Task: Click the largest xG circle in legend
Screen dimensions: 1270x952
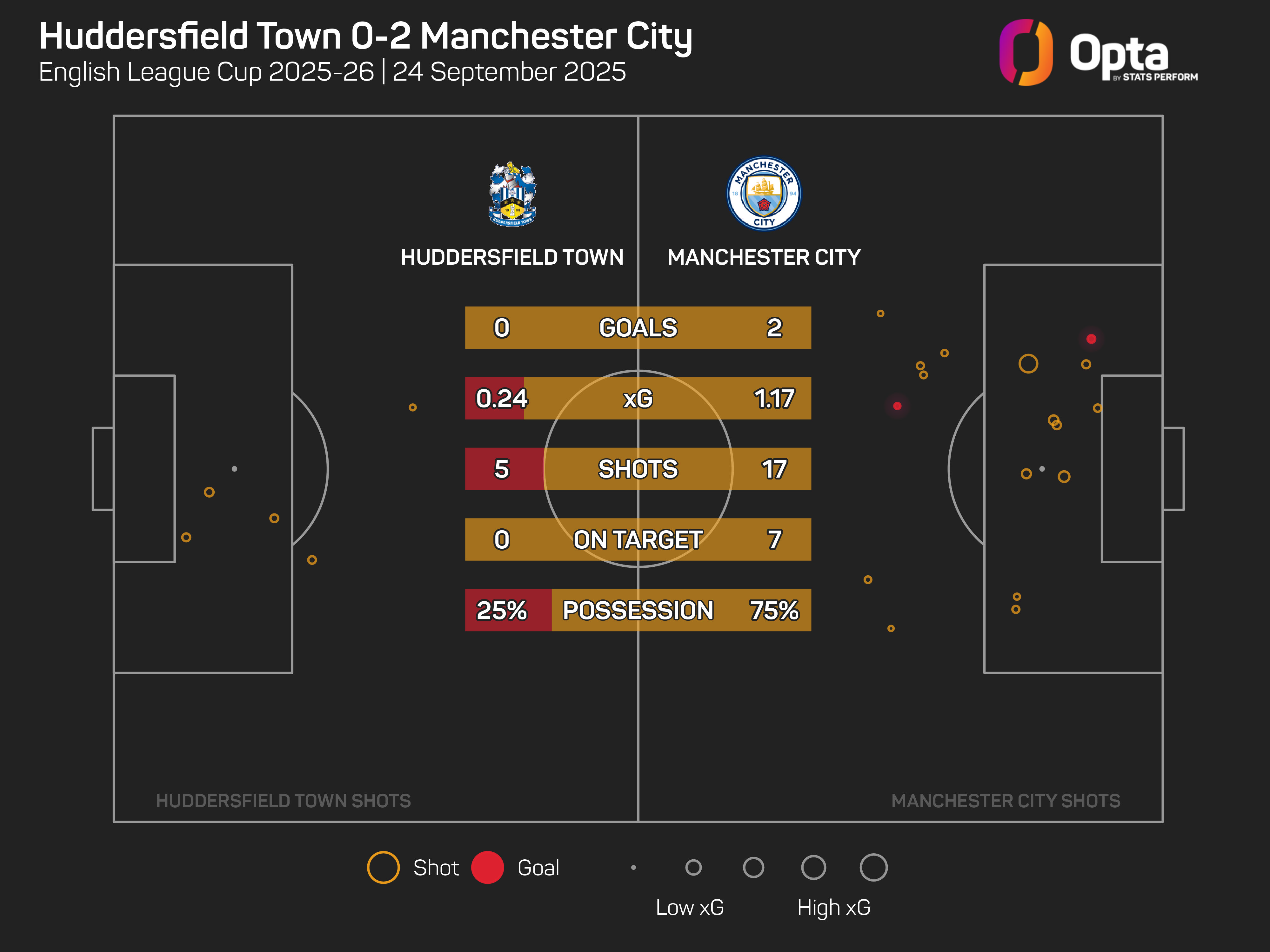Action: click(x=873, y=867)
